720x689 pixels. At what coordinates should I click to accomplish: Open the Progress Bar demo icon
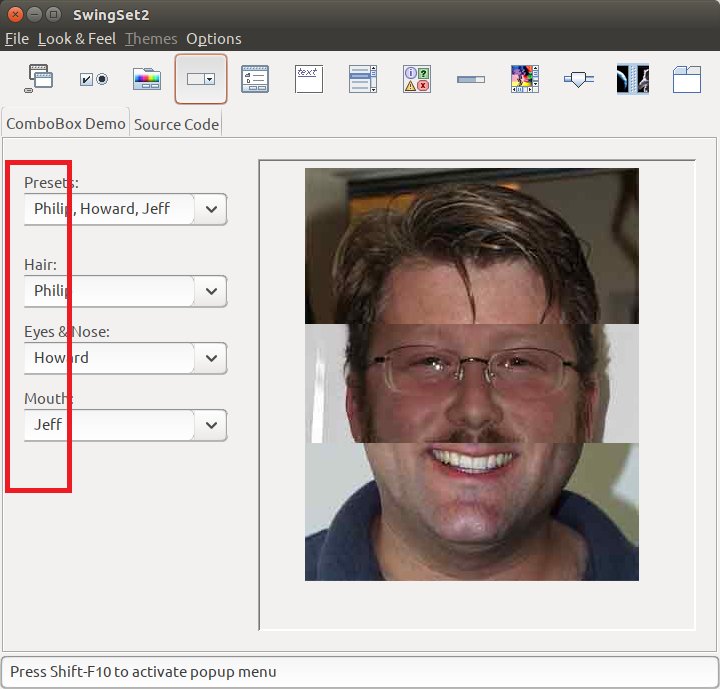[471, 79]
